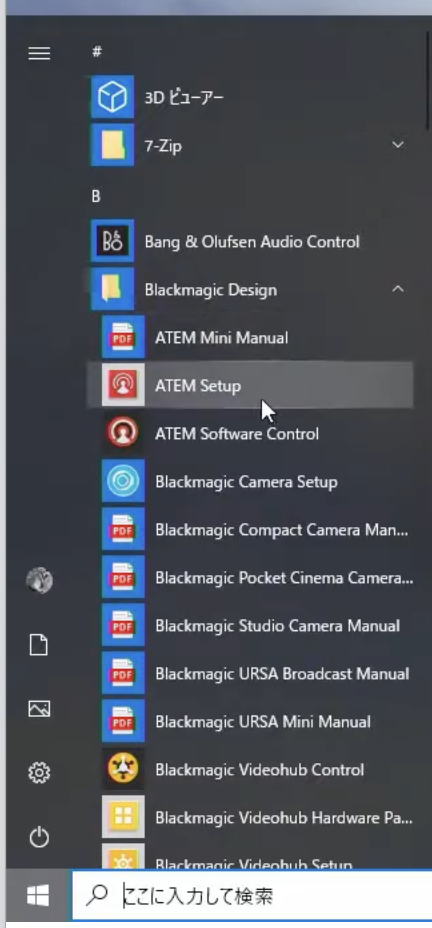Expand the hamburger menu
This screenshot has width=432, height=928.
[x=40, y=53]
